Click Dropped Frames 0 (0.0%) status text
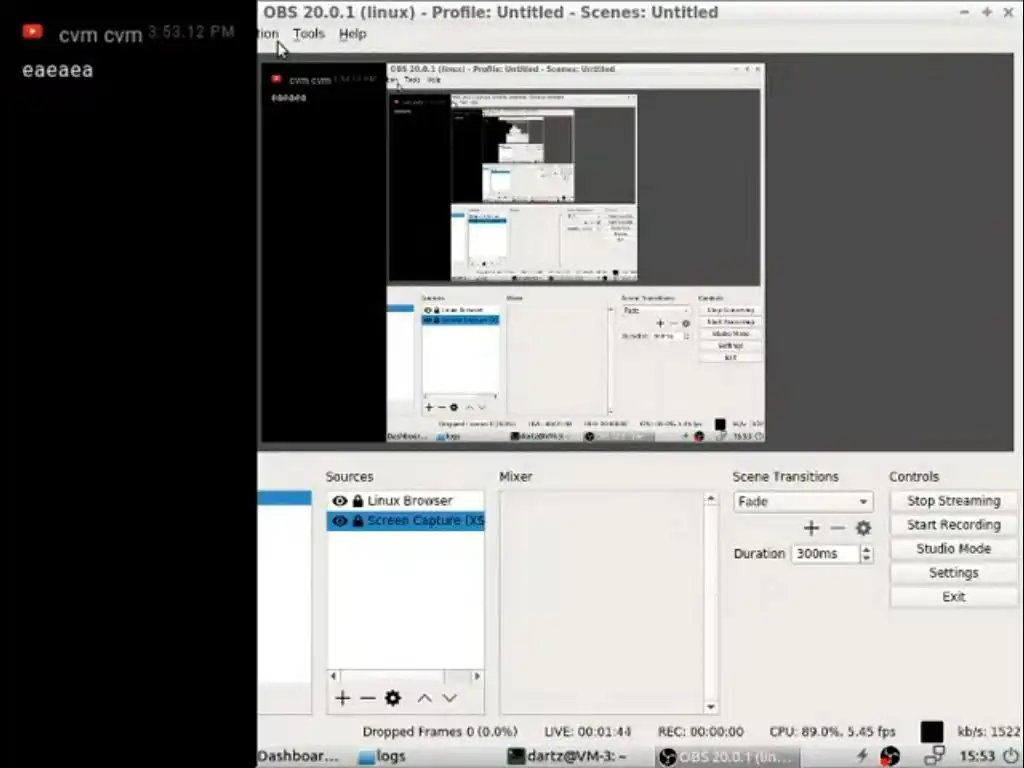 pyautogui.click(x=440, y=732)
